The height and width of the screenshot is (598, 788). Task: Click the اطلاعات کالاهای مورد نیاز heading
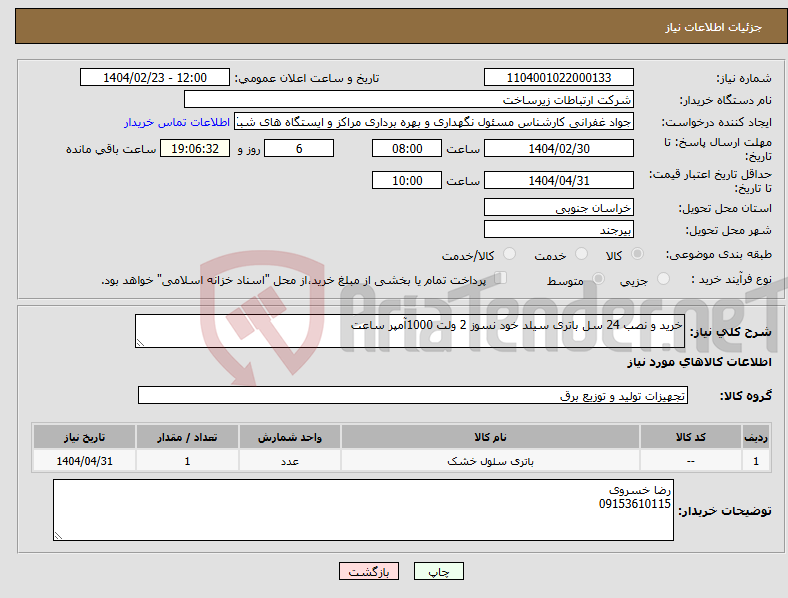699,362
